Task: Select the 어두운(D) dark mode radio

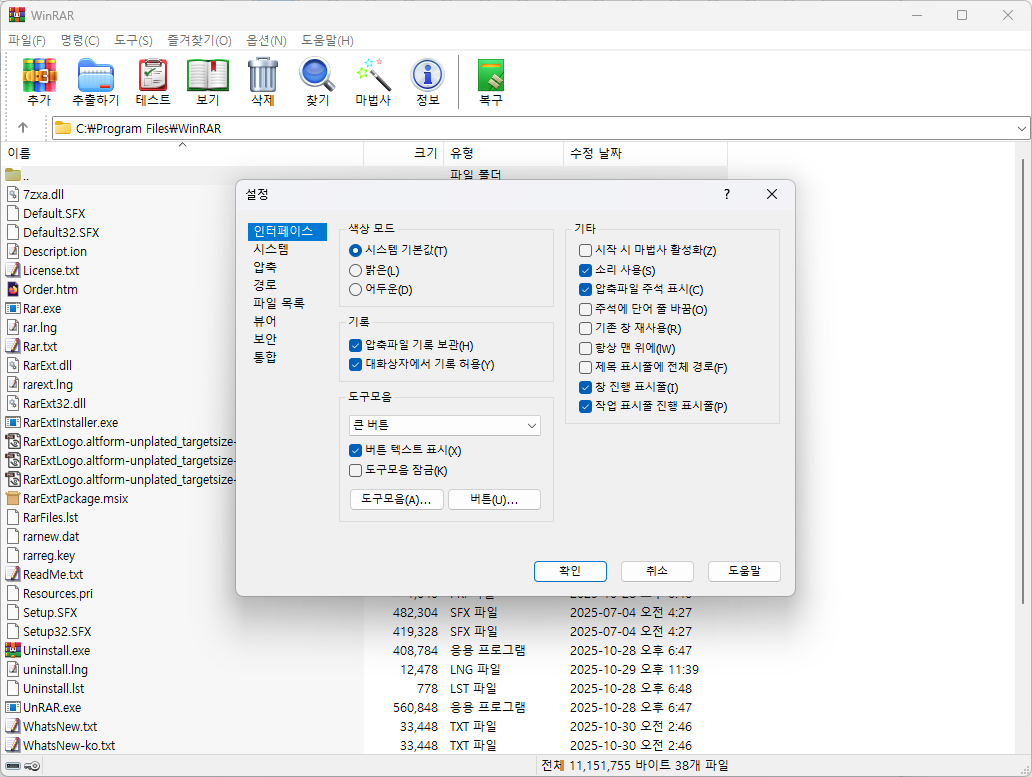Action: point(355,289)
